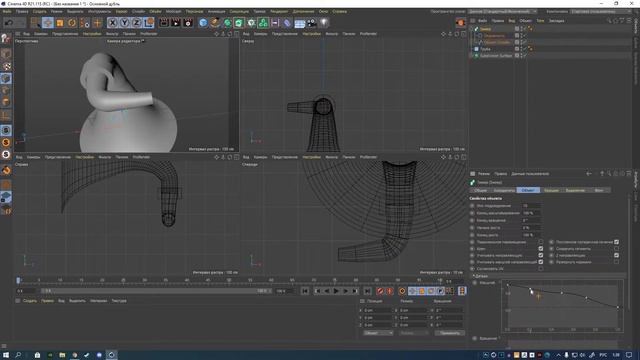The width and height of the screenshot is (640, 360).
Task: Open the Теги menu in Object Manager
Action: (x=540, y=20)
